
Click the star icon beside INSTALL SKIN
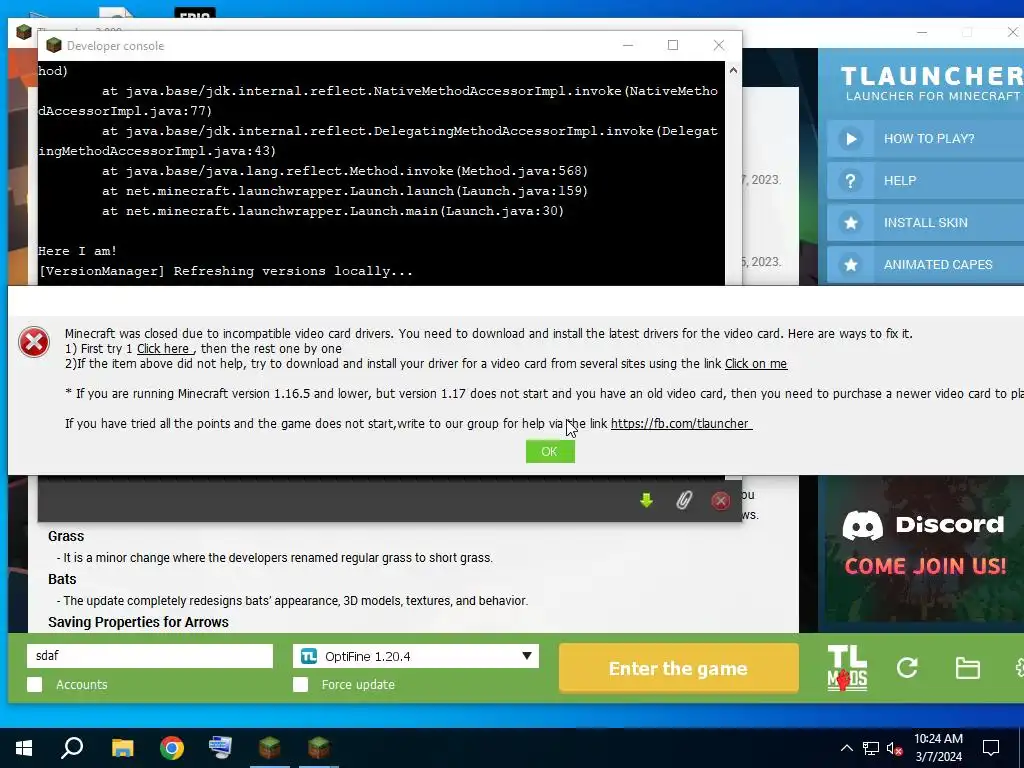(850, 223)
